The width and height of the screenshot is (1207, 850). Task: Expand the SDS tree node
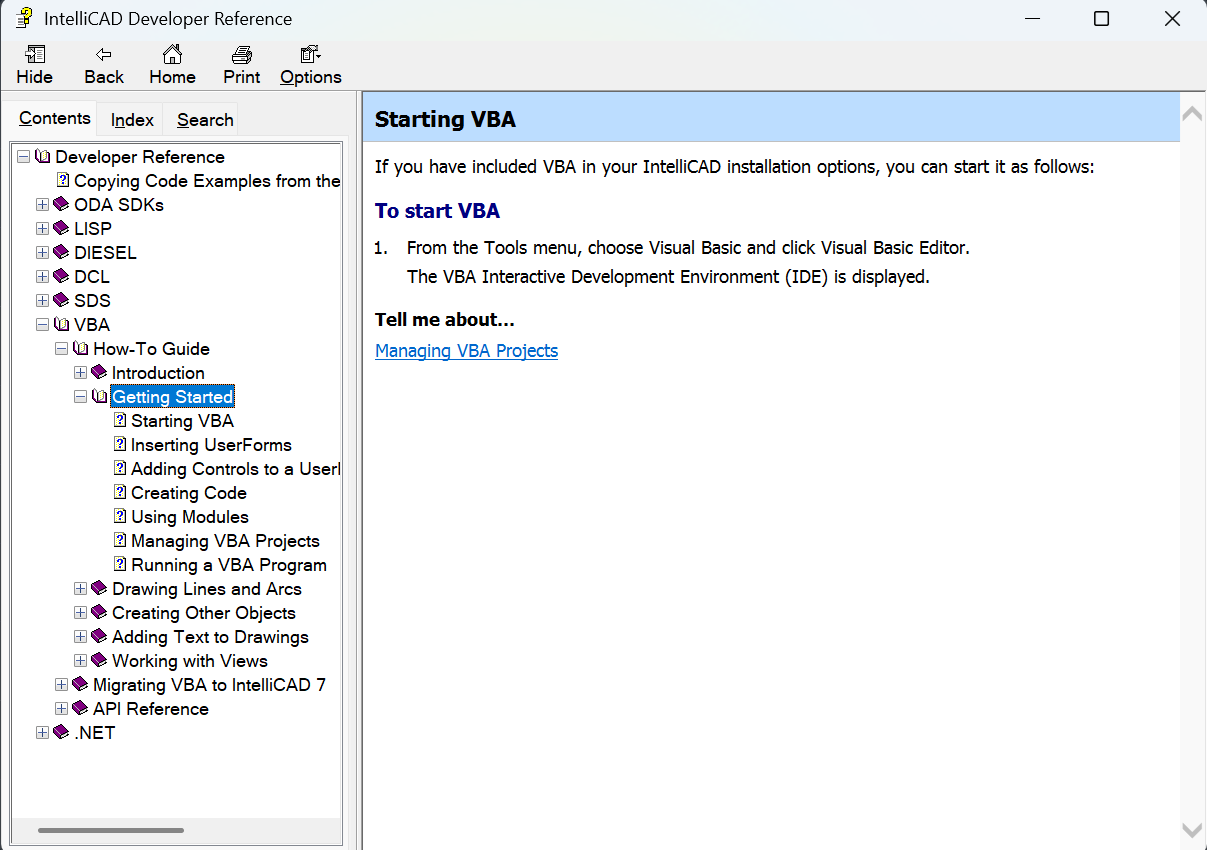[x=42, y=300]
